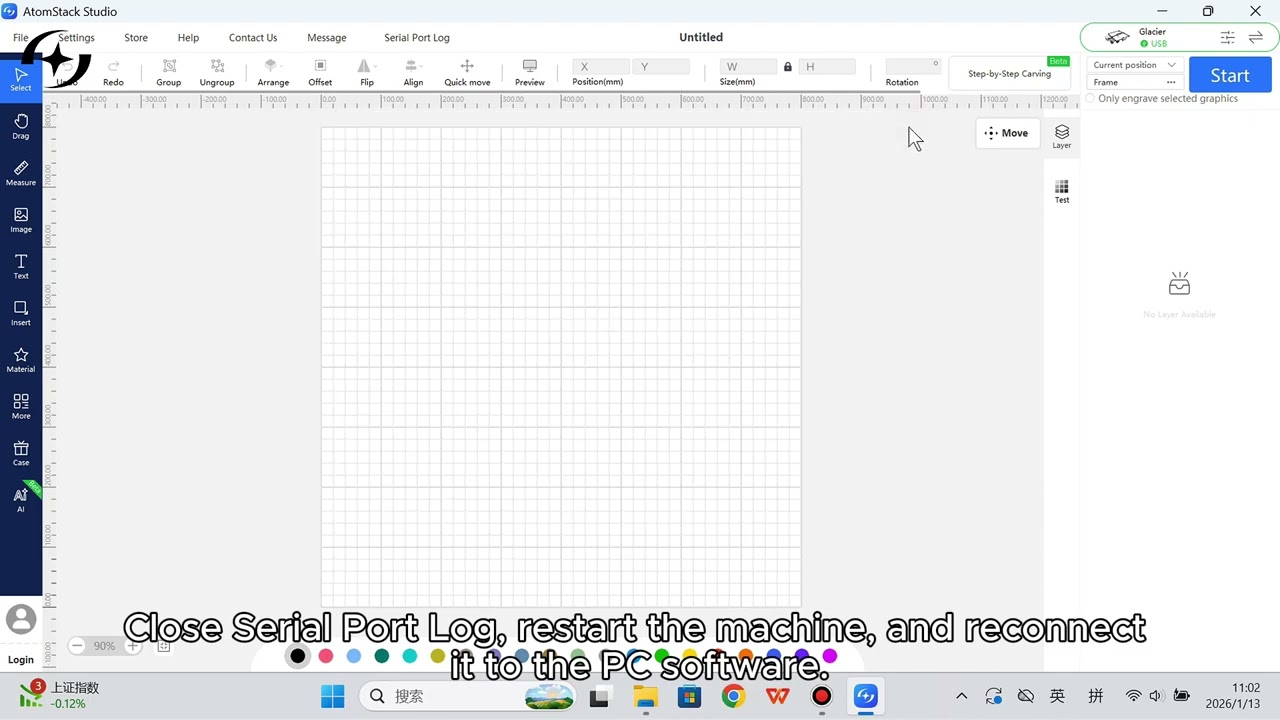Open the Message menu
This screenshot has width=1280, height=720.
point(327,38)
